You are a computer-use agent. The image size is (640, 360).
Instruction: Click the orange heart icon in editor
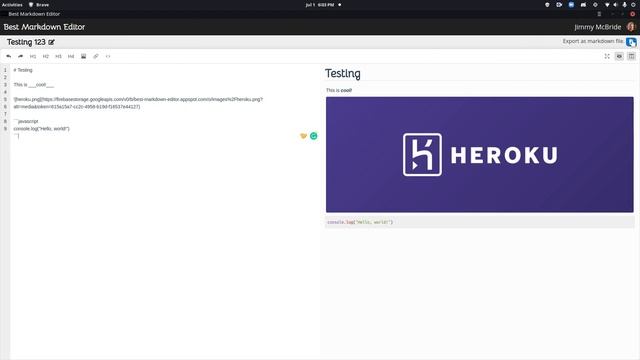[303, 136]
